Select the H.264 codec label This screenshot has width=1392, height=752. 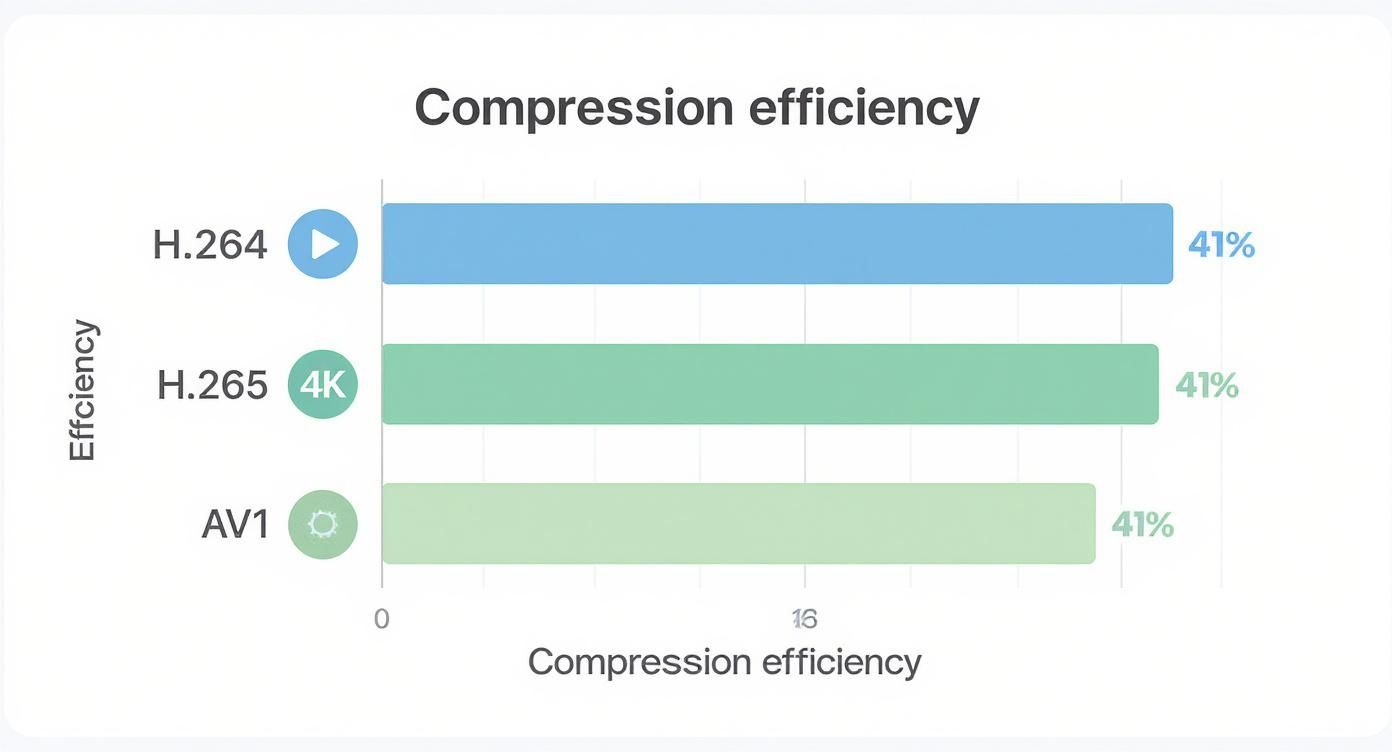tap(210, 244)
